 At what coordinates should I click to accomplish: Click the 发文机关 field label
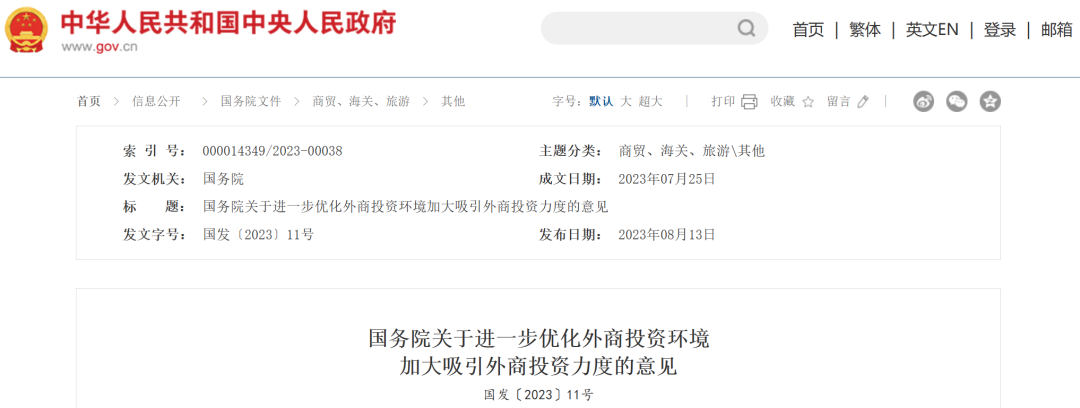point(155,179)
